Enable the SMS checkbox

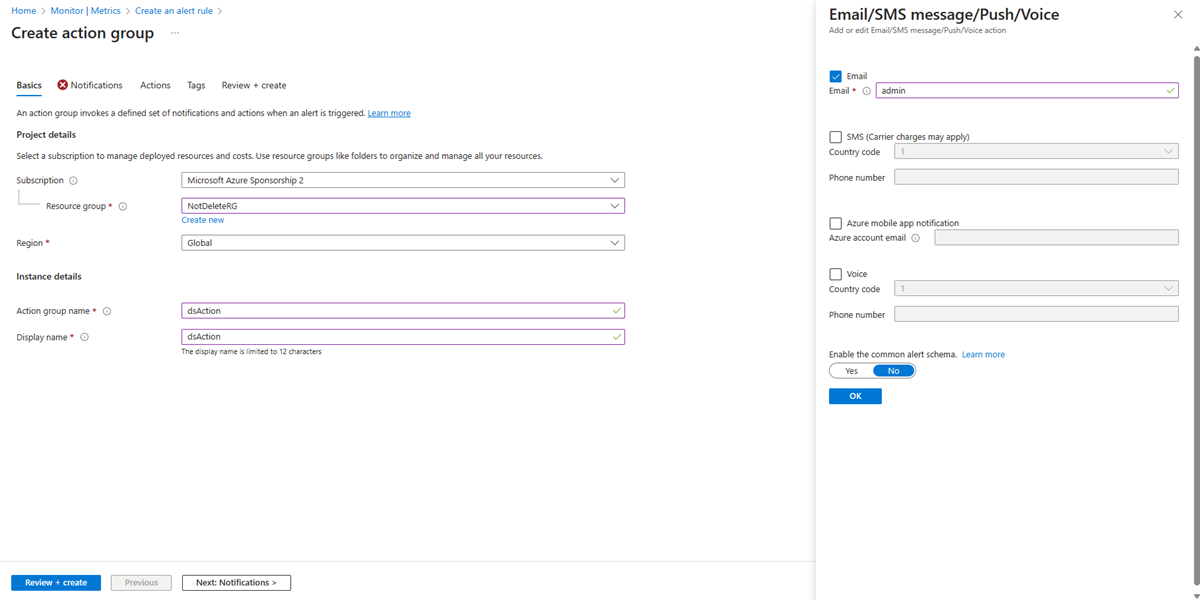836,137
